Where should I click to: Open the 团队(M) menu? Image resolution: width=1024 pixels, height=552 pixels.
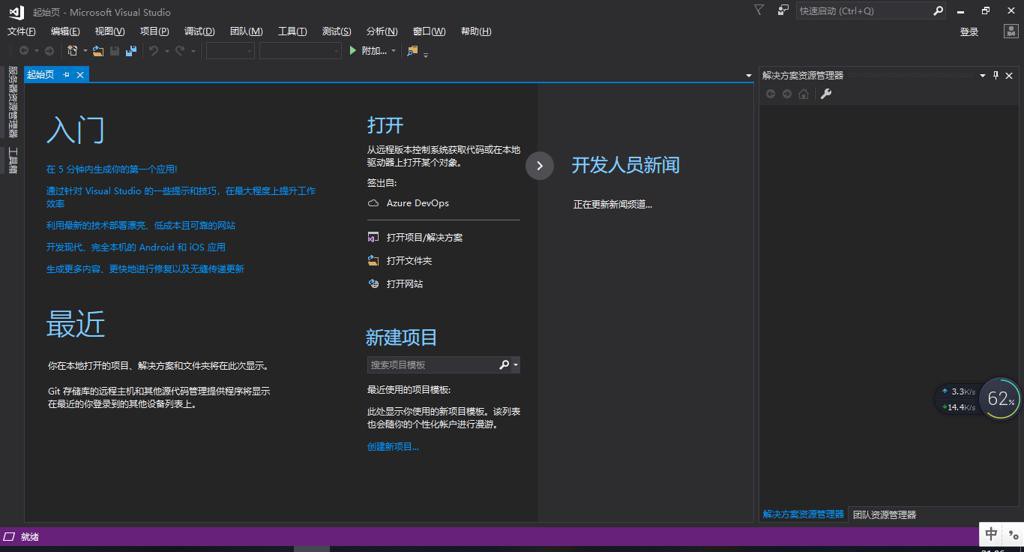(246, 31)
